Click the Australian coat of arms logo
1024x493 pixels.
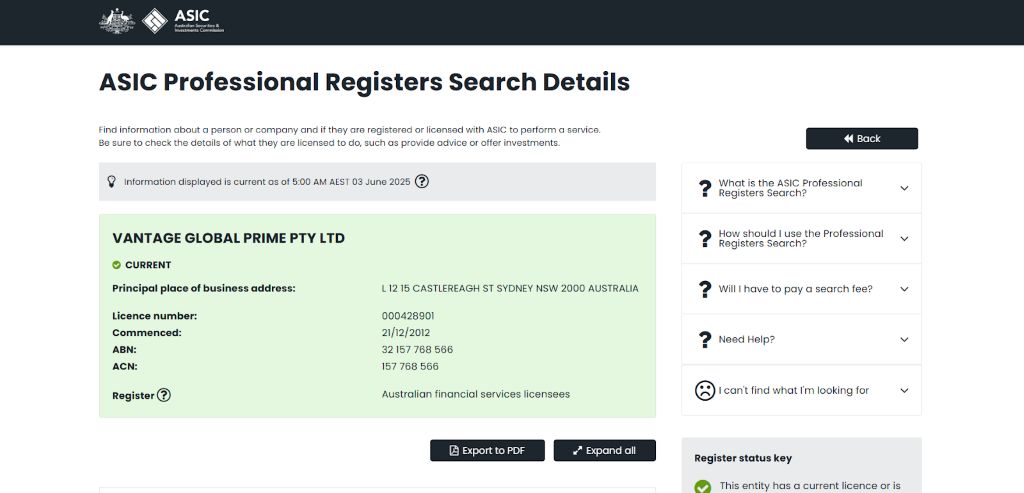[117, 21]
